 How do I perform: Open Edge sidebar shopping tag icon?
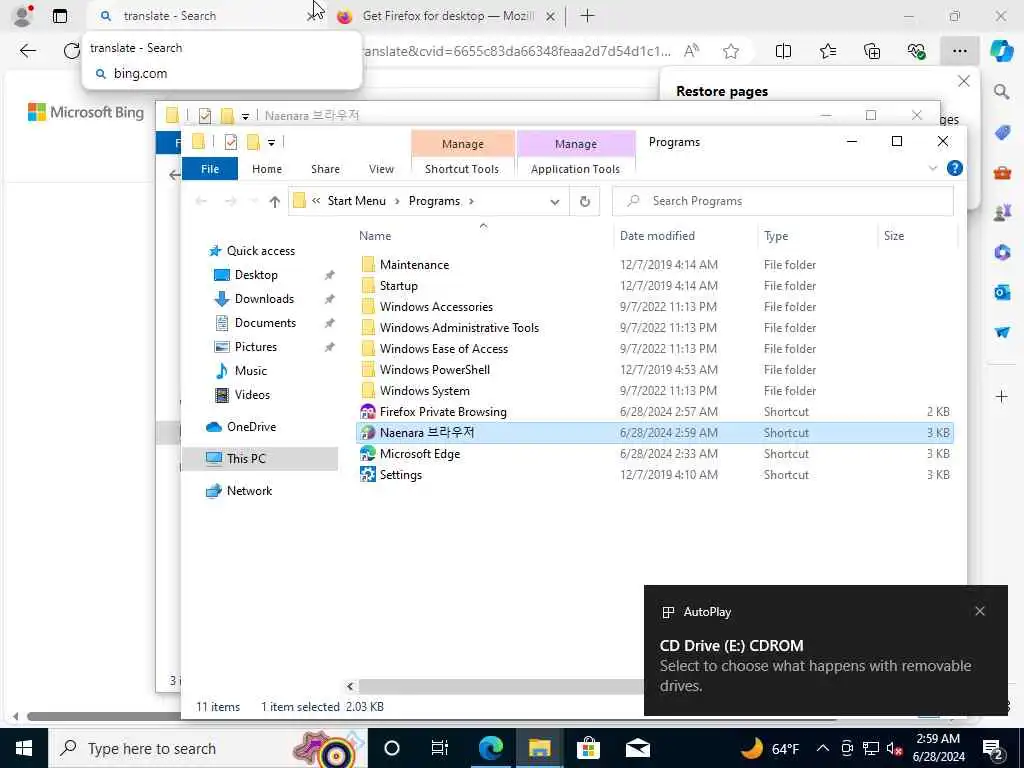(1002, 133)
